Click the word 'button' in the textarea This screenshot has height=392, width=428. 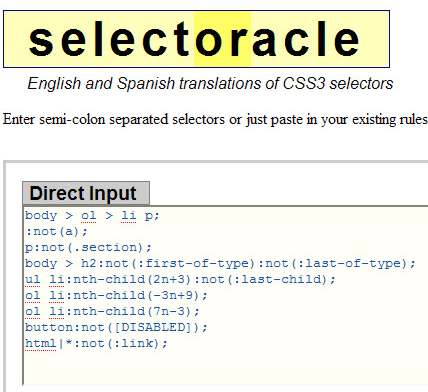coord(49,327)
